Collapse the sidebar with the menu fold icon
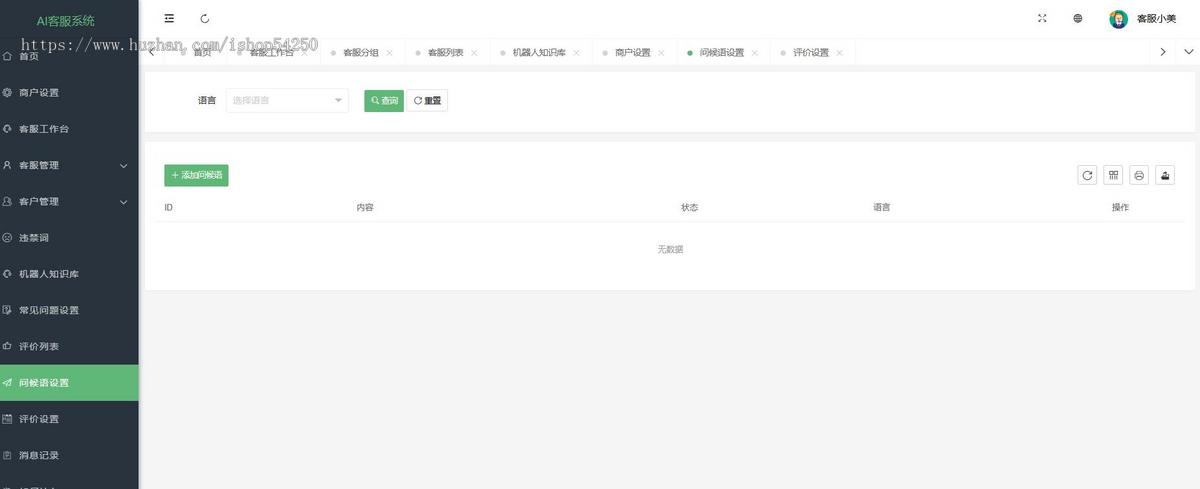The width and height of the screenshot is (1200, 489). 169,18
